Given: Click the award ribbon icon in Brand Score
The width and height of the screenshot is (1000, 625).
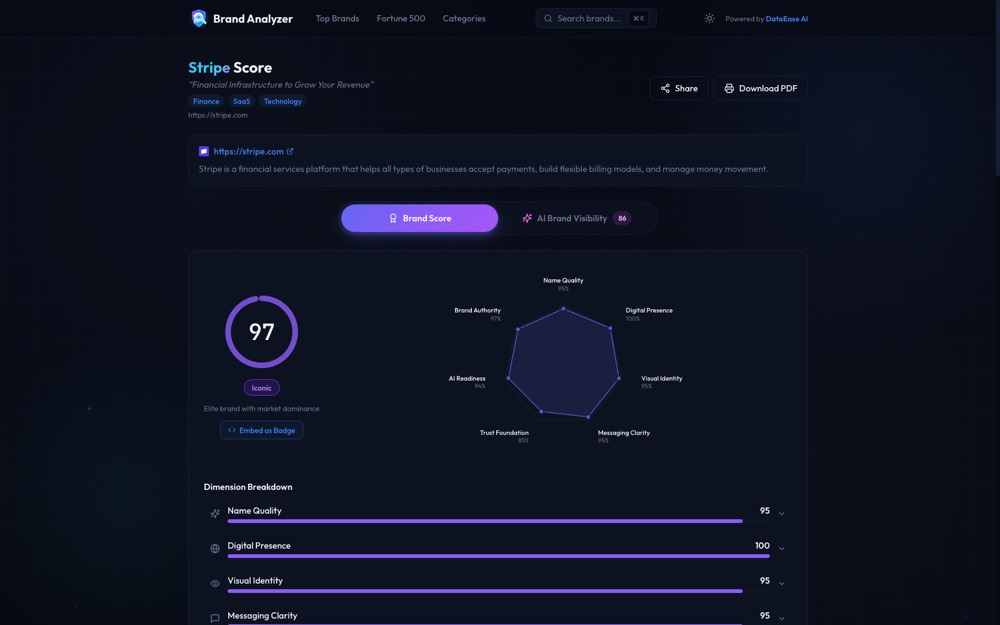Looking at the screenshot, I should (x=393, y=218).
